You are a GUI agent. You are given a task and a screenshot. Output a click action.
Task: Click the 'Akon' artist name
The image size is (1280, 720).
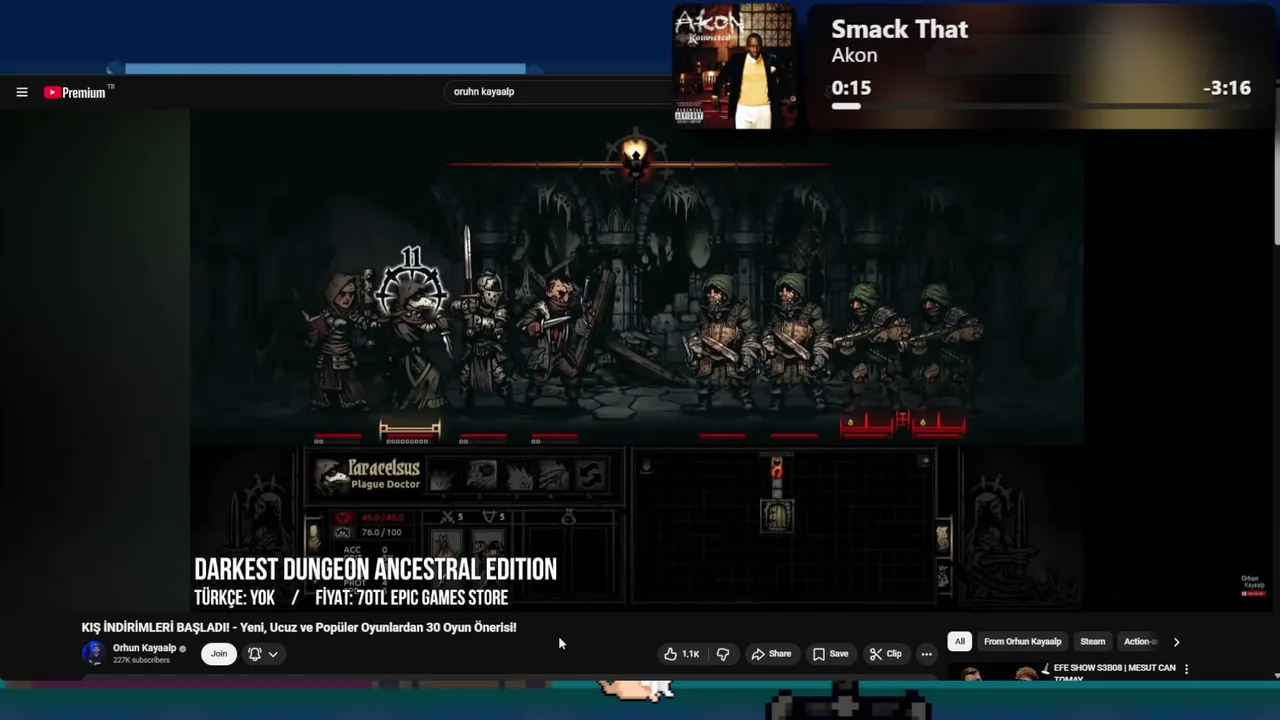click(x=854, y=56)
